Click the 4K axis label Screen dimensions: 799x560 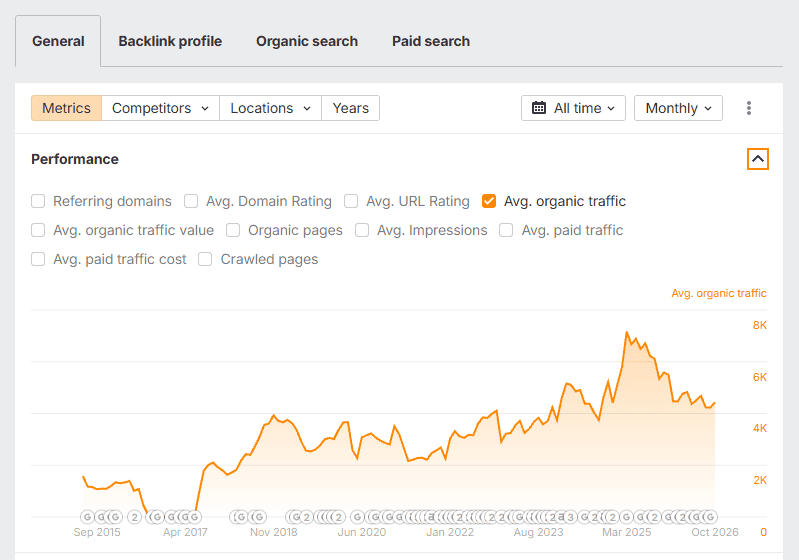[760, 428]
